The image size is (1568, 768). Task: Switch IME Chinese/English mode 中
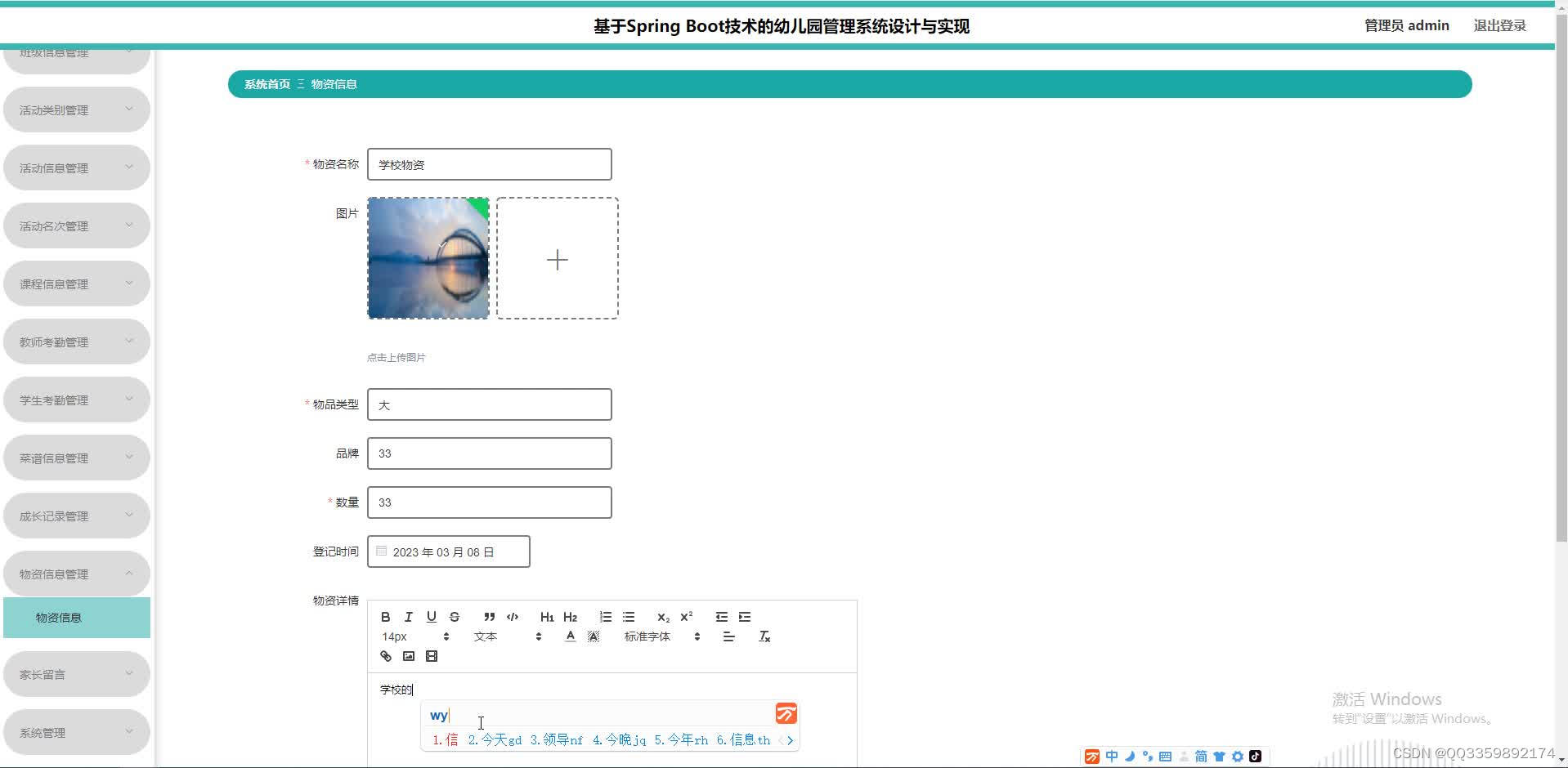pos(1112,757)
